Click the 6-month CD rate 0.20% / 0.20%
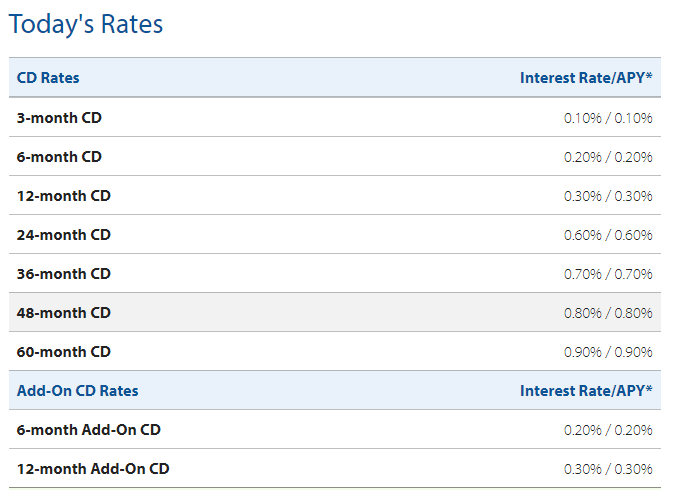This screenshot has height=490, width=675. [608, 157]
